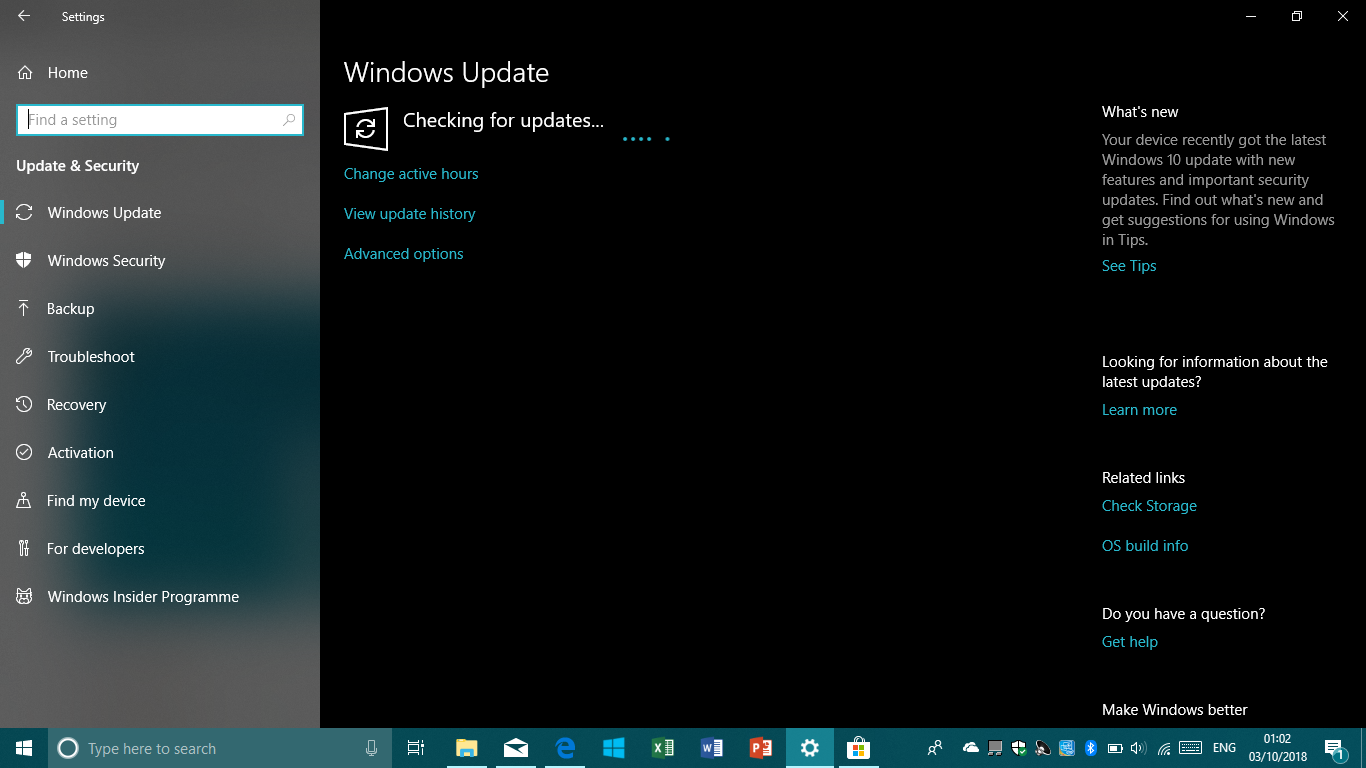Click Change active hours link
The width and height of the screenshot is (1366, 768).
[411, 174]
